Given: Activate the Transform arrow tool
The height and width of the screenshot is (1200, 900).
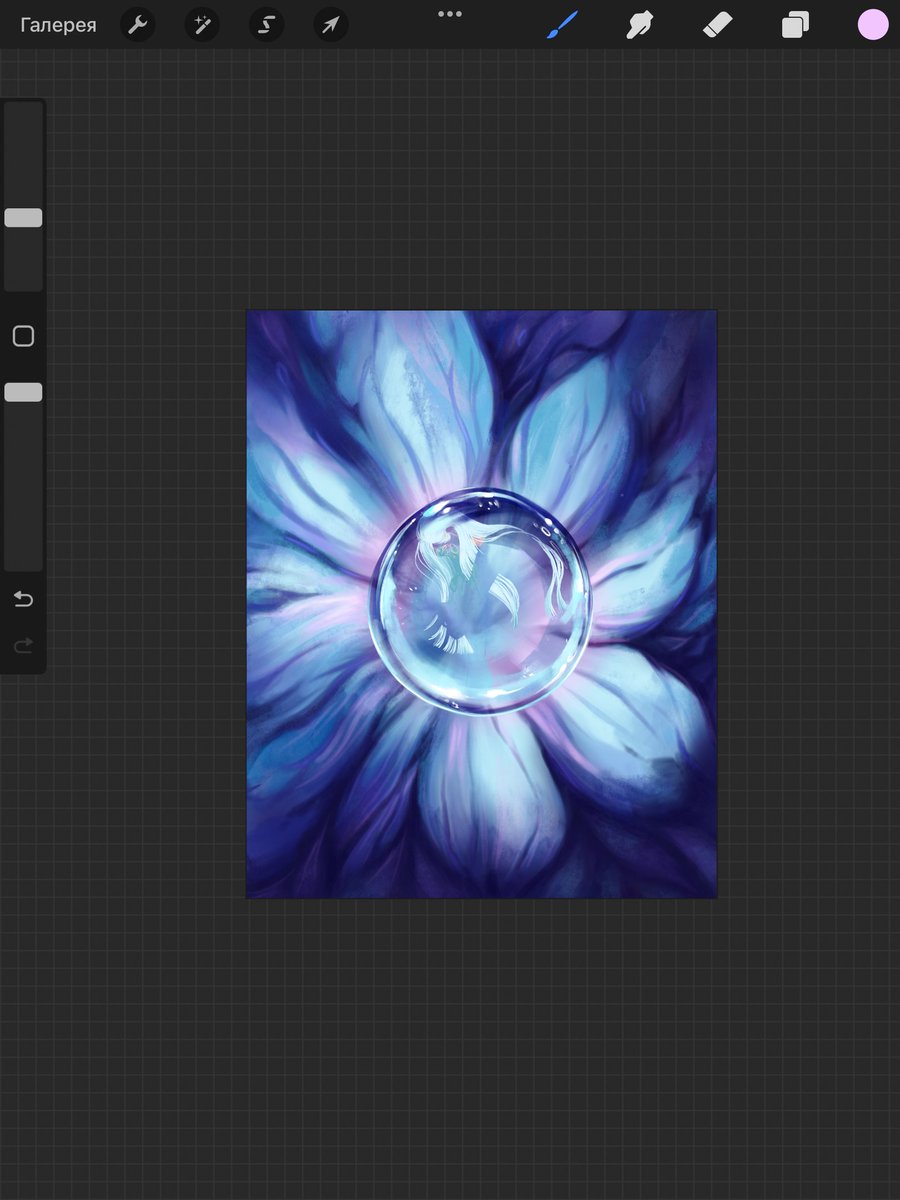Looking at the screenshot, I should pyautogui.click(x=331, y=25).
